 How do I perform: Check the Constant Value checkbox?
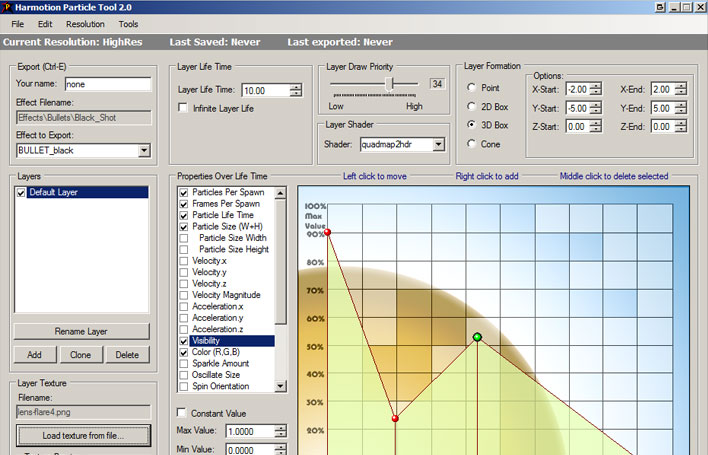pos(182,413)
